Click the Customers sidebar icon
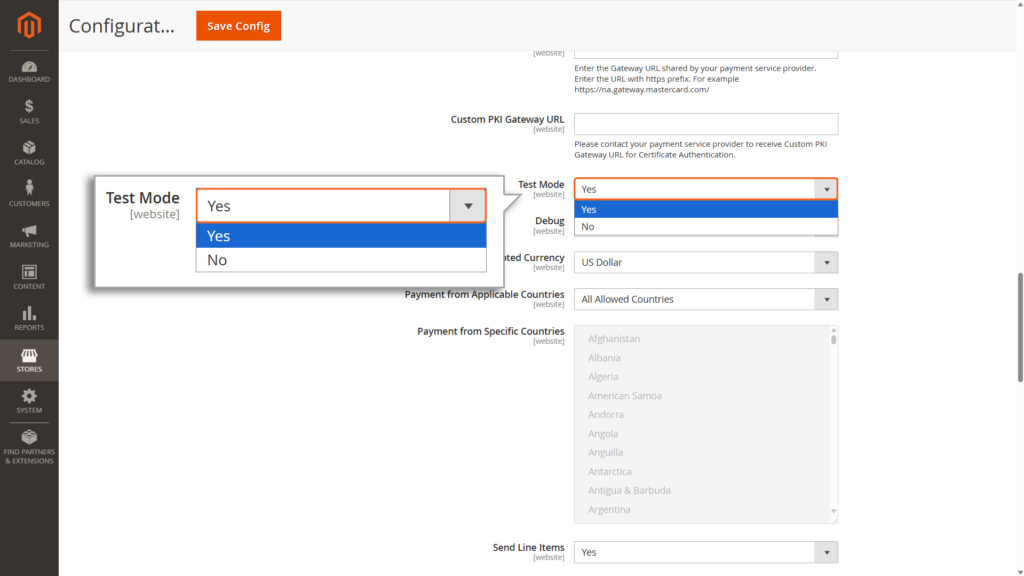Image resolution: width=1024 pixels, height=576 pixels. [29, 190]
